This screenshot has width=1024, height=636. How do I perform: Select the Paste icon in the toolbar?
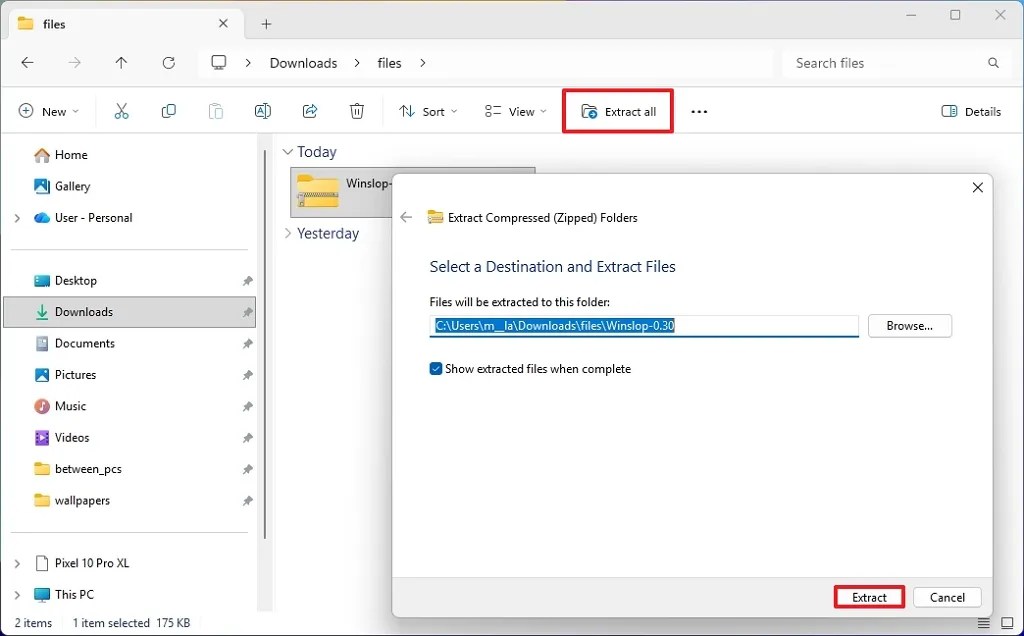(x=215, y=111)
